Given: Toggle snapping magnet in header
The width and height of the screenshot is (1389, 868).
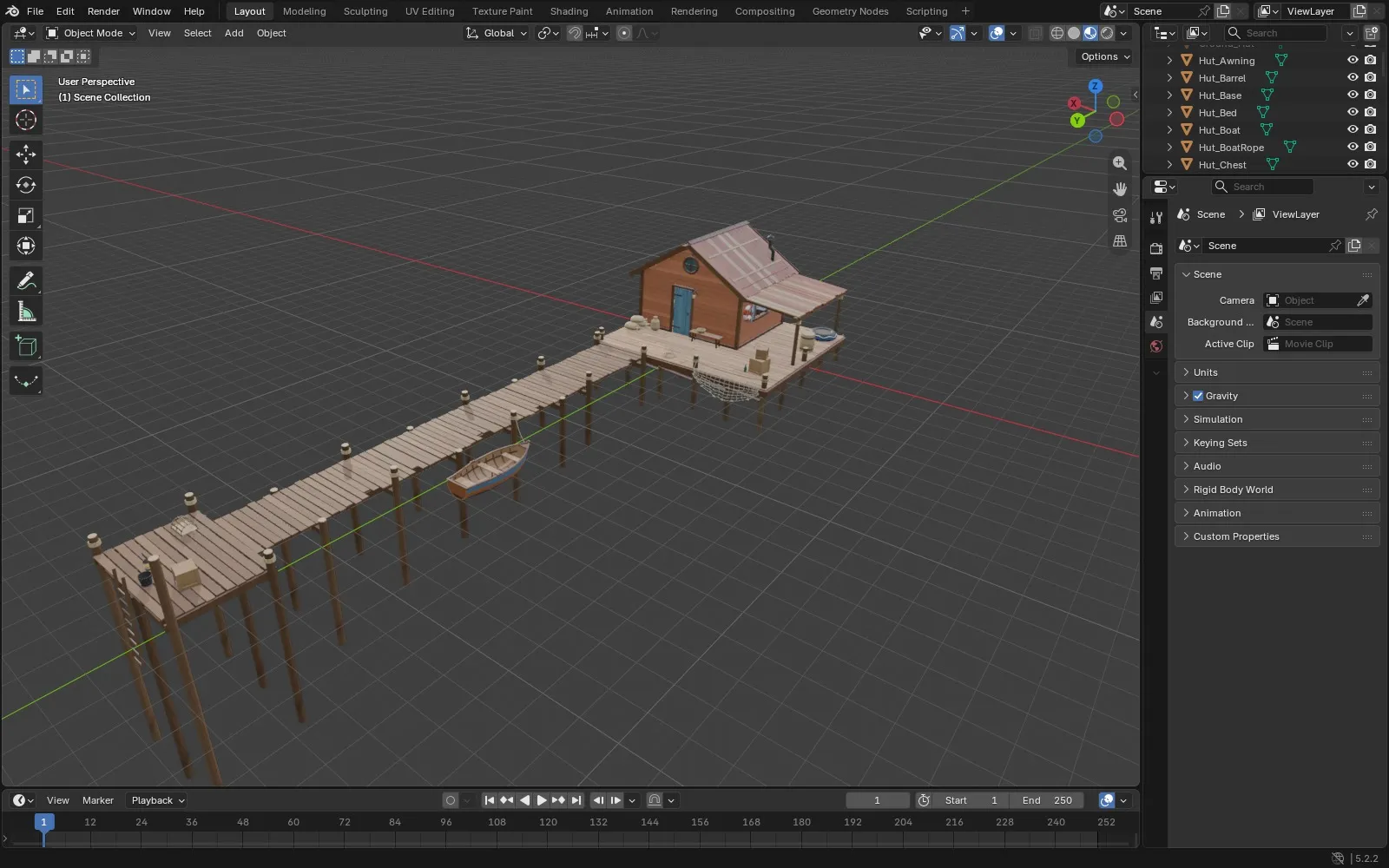Looking at the screenshot, I should coord(575,33).
